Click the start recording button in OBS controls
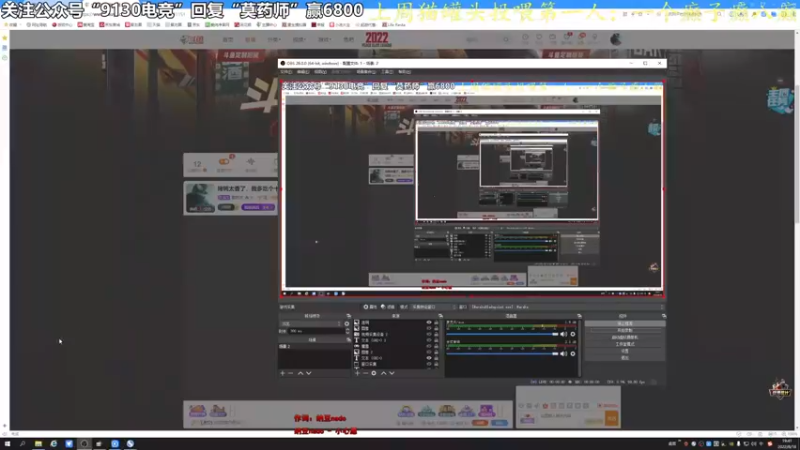The width and height of the screenshot is (800, 450). click(x=625, y=330)
